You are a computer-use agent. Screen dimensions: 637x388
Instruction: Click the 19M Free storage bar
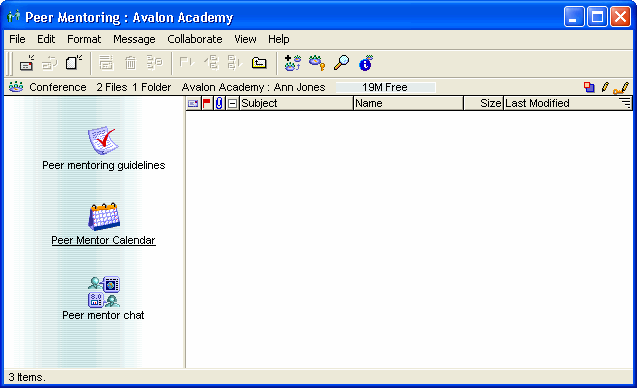tap(385, 87)
